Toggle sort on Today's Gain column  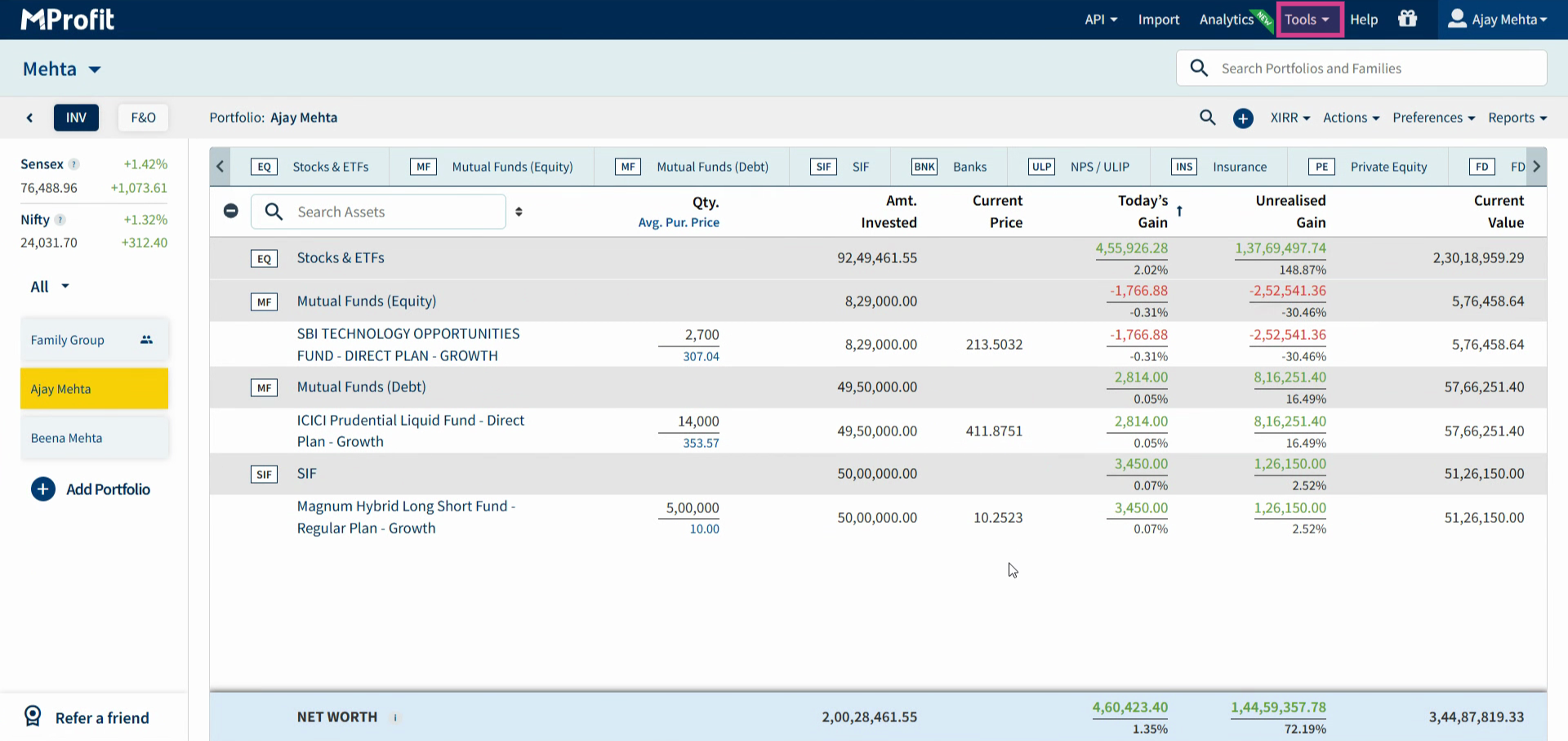1179,212
